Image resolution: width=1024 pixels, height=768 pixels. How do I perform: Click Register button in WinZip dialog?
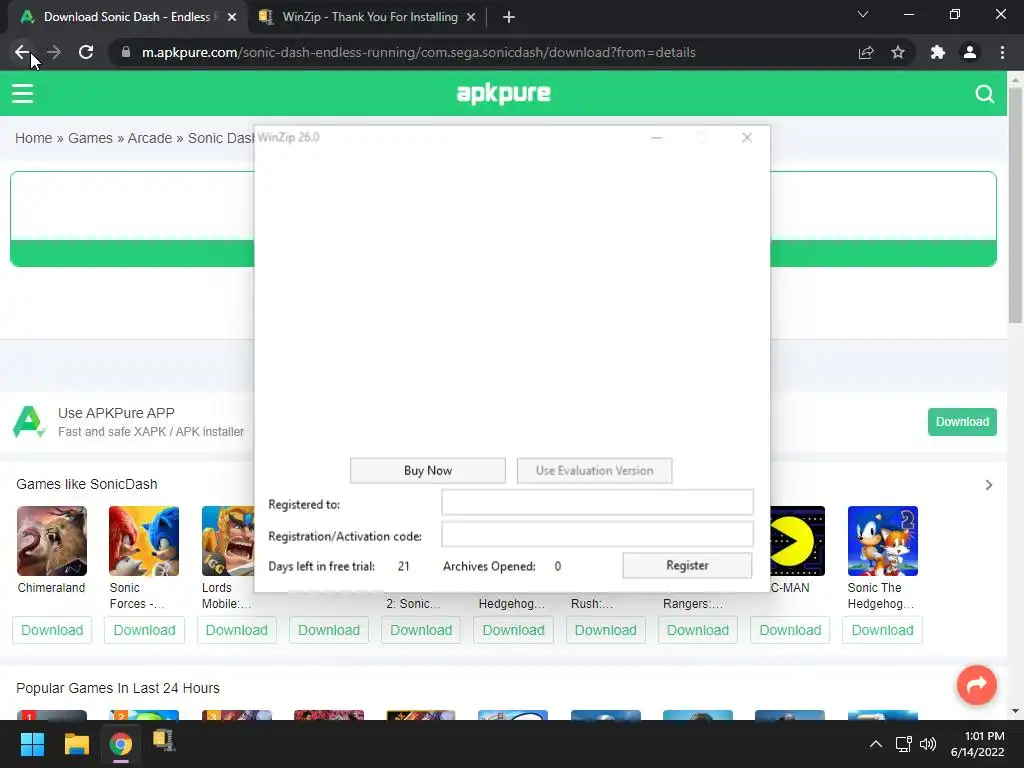tap(687, 565)
